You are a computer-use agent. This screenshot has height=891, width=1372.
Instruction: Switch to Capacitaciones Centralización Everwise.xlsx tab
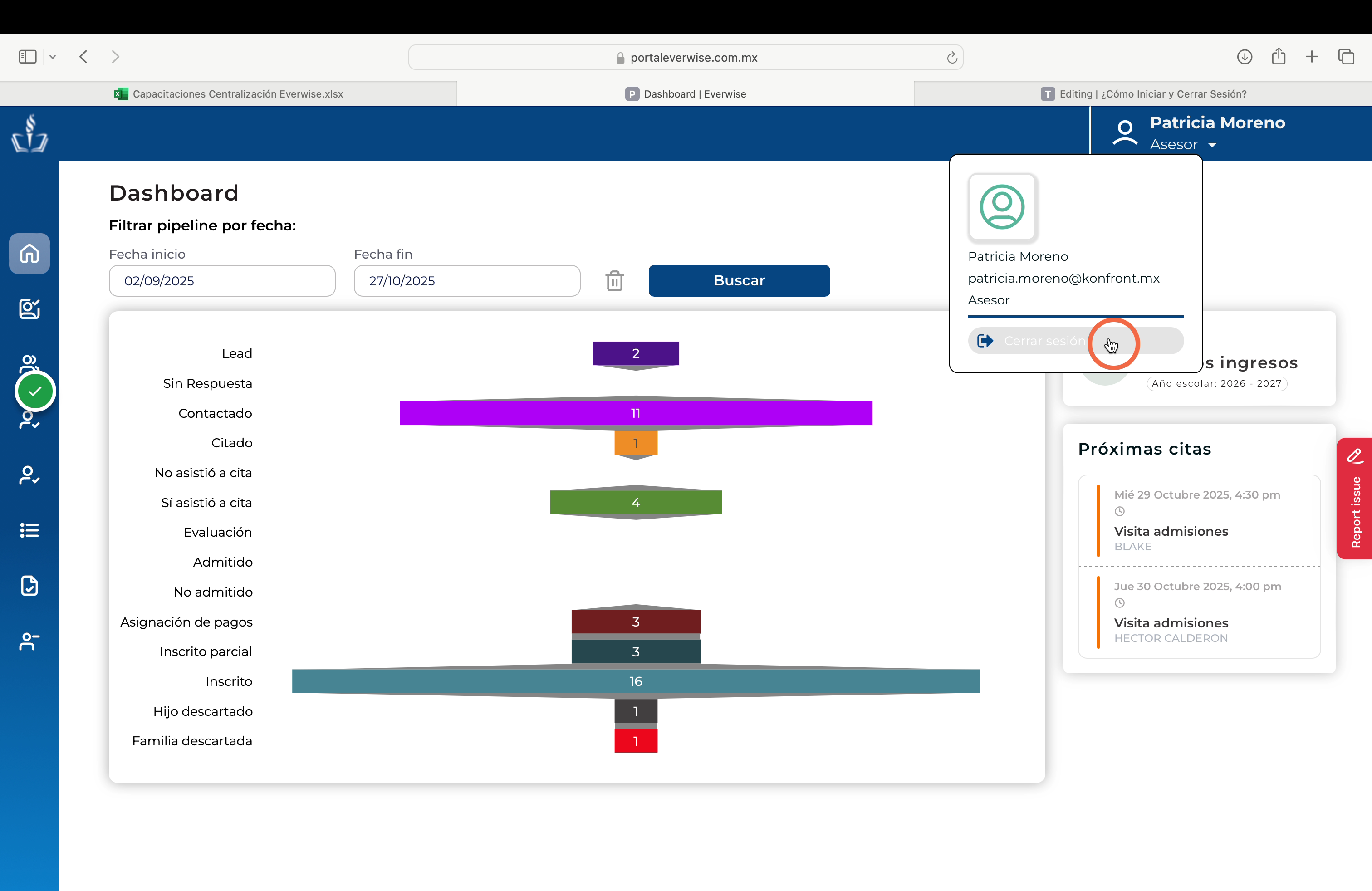click(228, 94)
